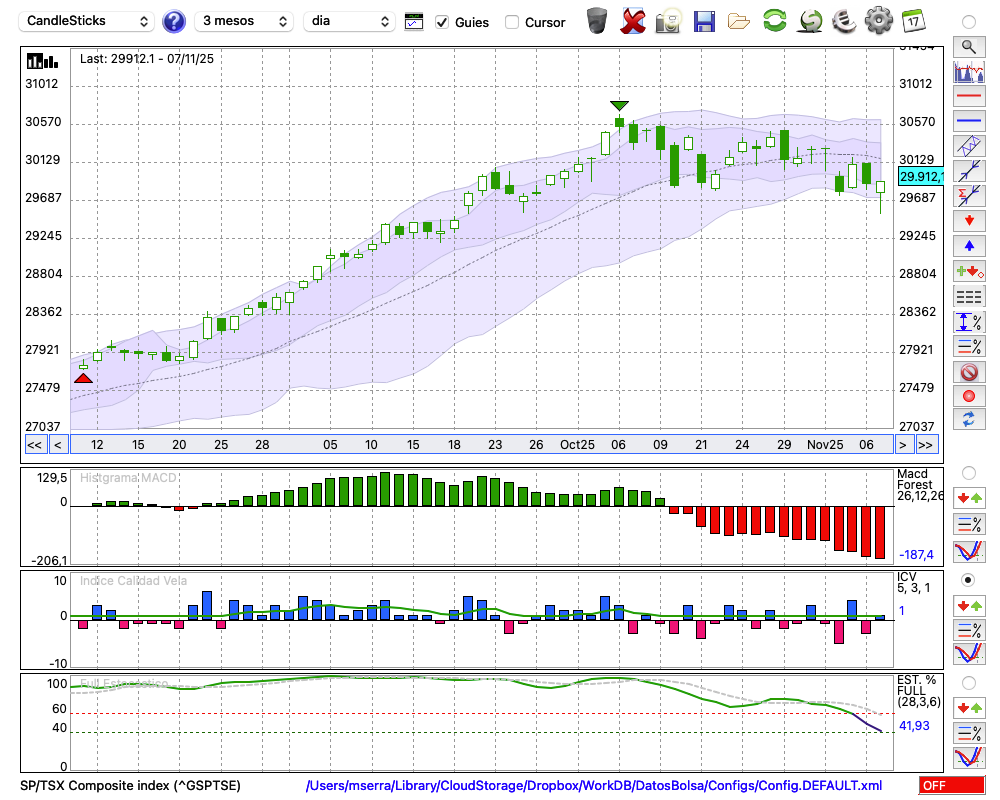This screenshot has height=800, width=1000.
Task: Jump to chart start with << button
Action: [34, 445]
